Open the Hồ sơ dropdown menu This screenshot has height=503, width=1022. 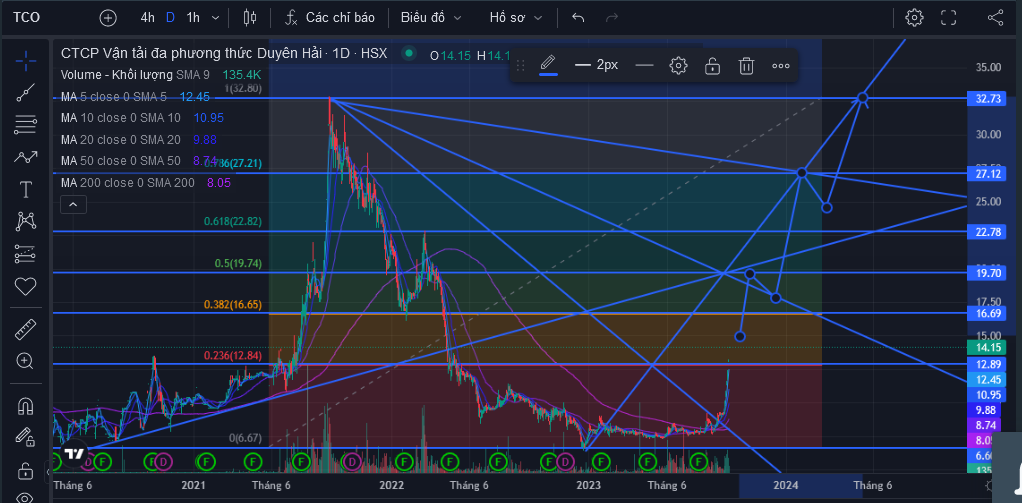[x=516, y=18]
